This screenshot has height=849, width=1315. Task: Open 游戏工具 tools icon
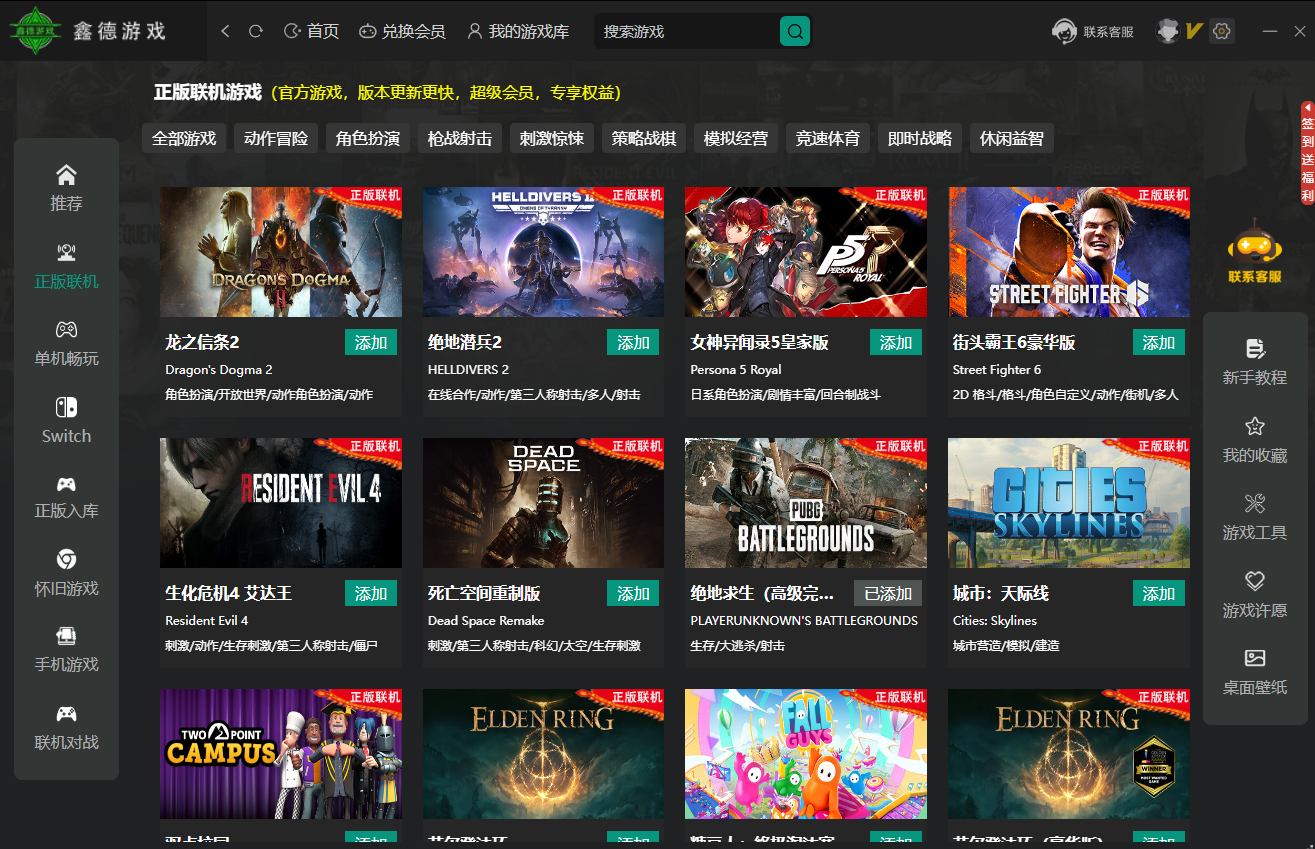[x=1255, y=503]
